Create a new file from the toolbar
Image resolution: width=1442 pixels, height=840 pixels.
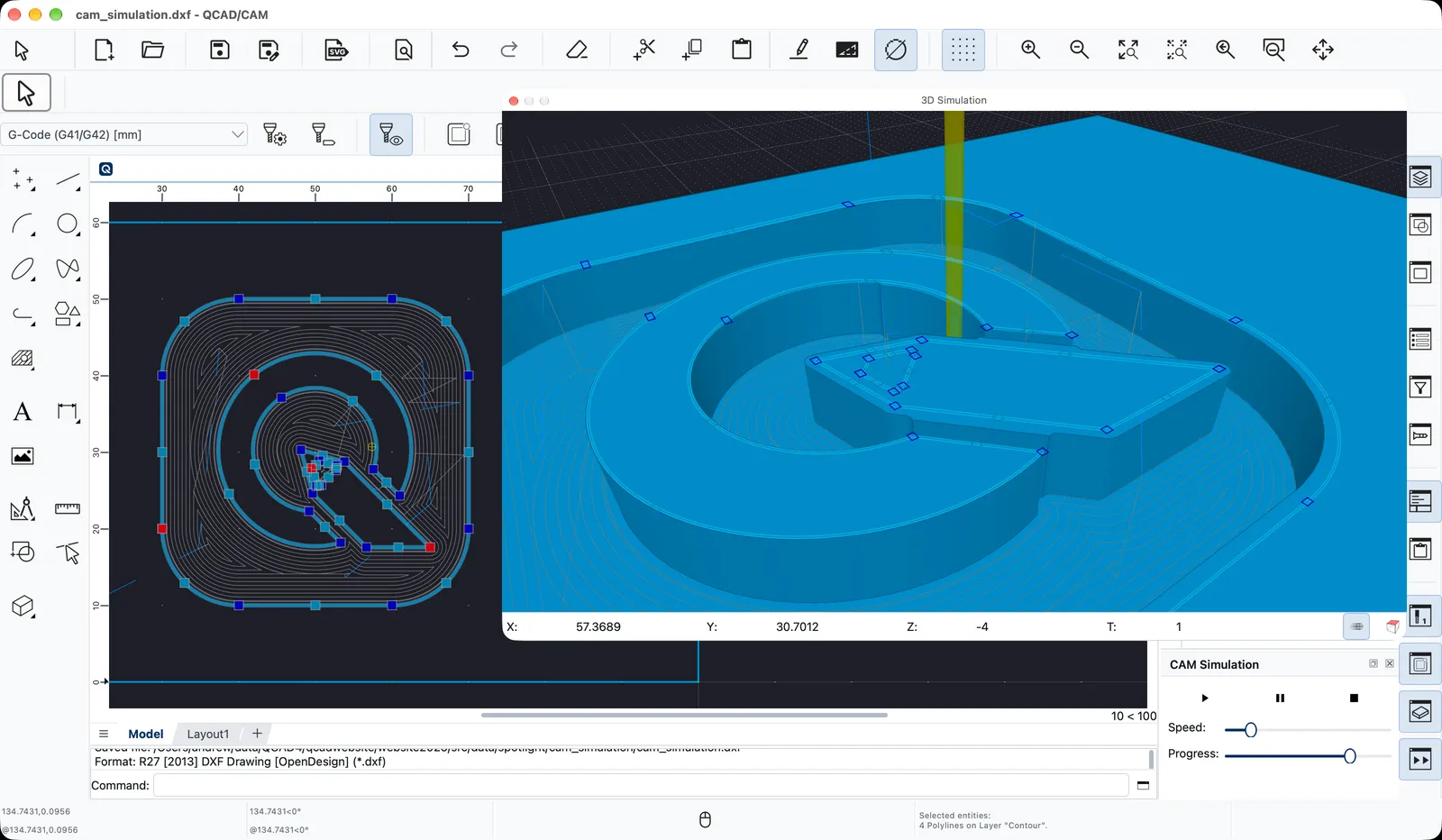click(105, 50)
